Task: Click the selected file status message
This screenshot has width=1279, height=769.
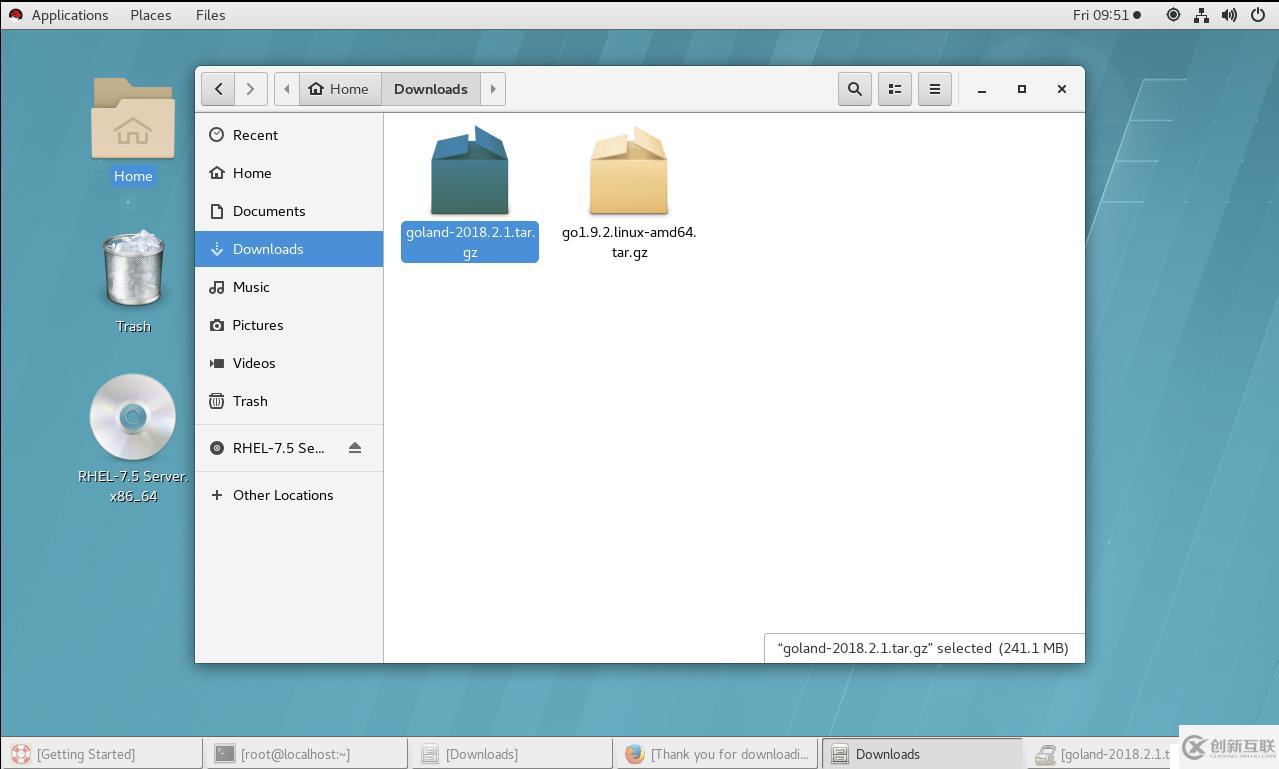Action: point(923,648)
